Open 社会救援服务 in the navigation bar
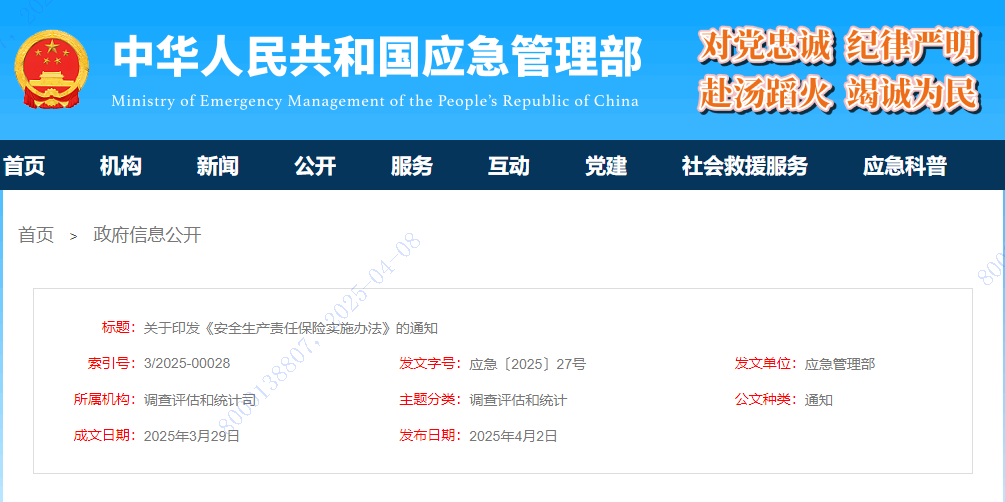1005x502 pixels. pos(744,167)
